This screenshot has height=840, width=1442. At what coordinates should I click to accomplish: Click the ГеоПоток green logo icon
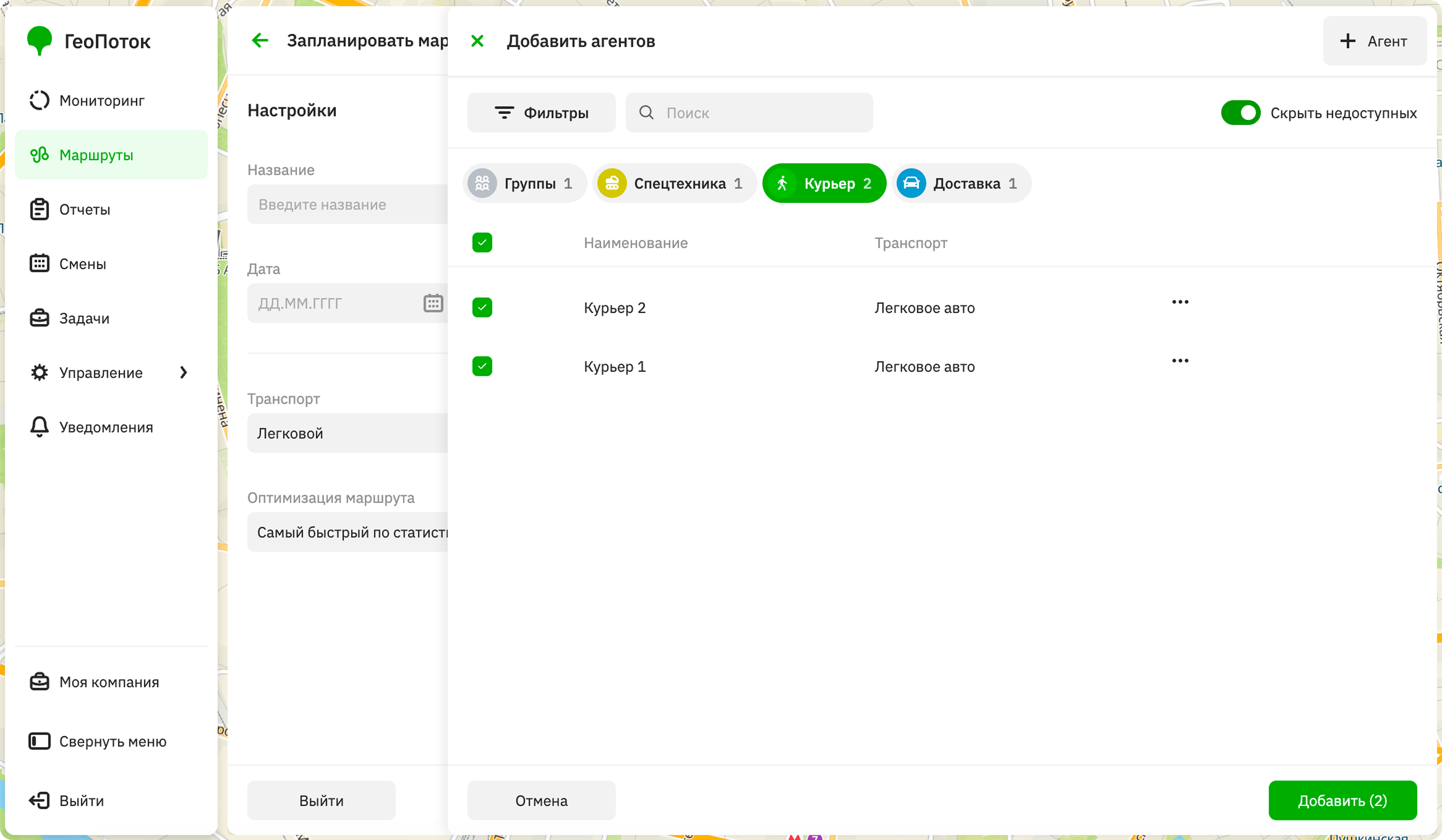(40, 40)
